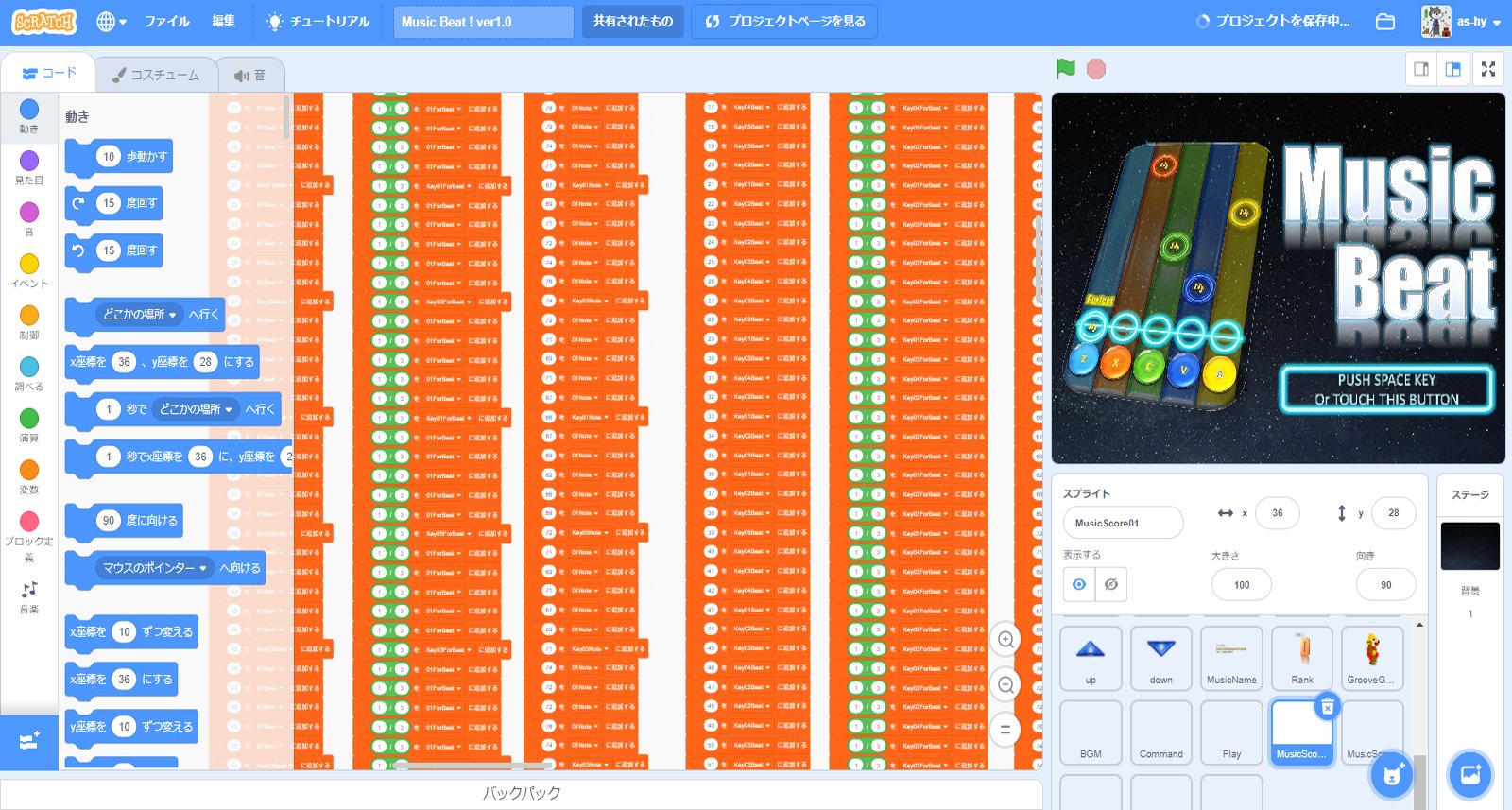This screenshot has height=810, width=1512.
Task: Click the green flag to start
Action: 1066,69
